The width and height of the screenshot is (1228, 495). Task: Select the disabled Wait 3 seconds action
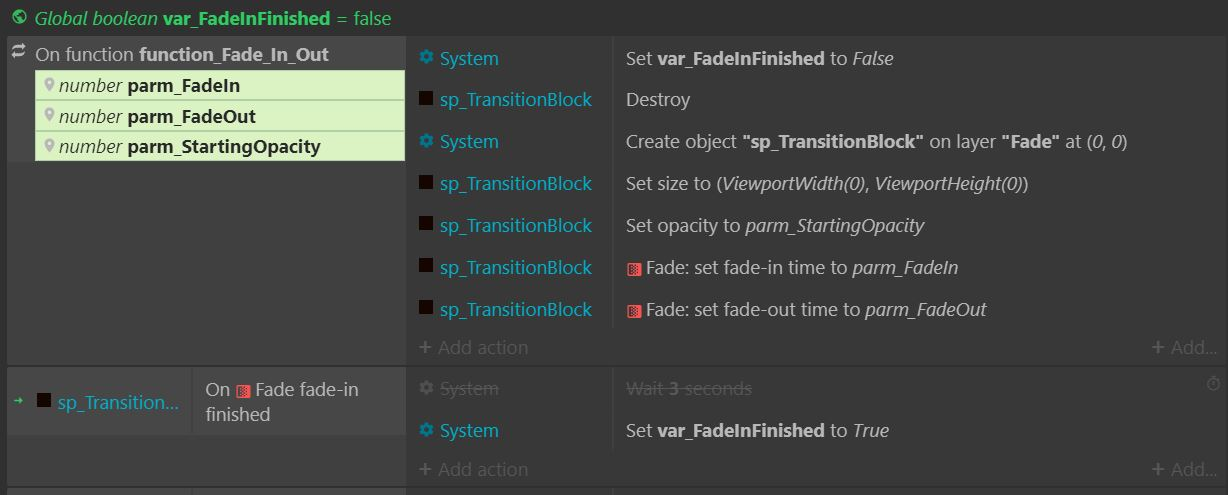click(x=688, y=388)
